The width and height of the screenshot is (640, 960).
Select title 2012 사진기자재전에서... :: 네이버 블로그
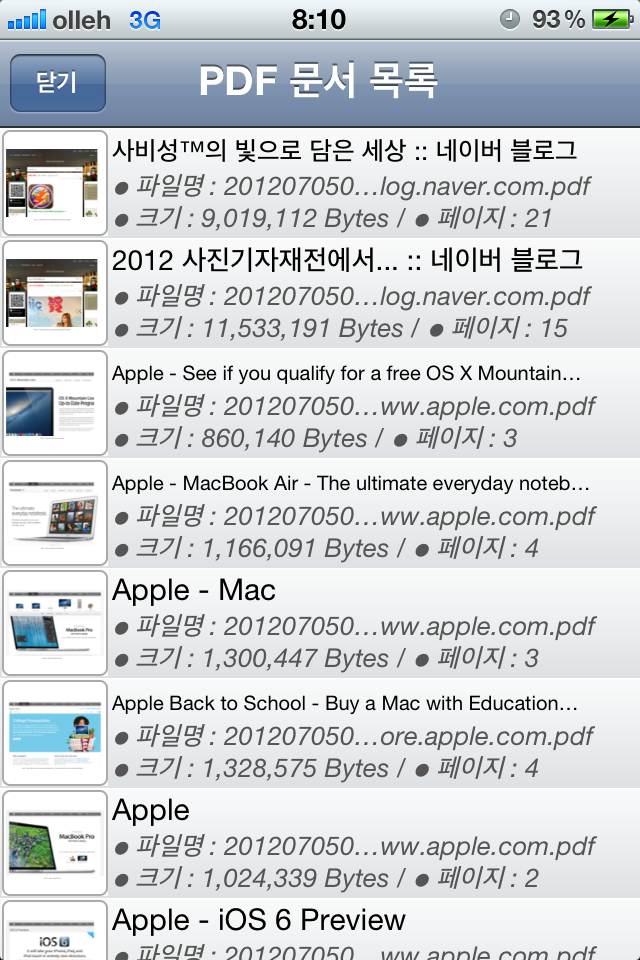click(x=347, y=260)
